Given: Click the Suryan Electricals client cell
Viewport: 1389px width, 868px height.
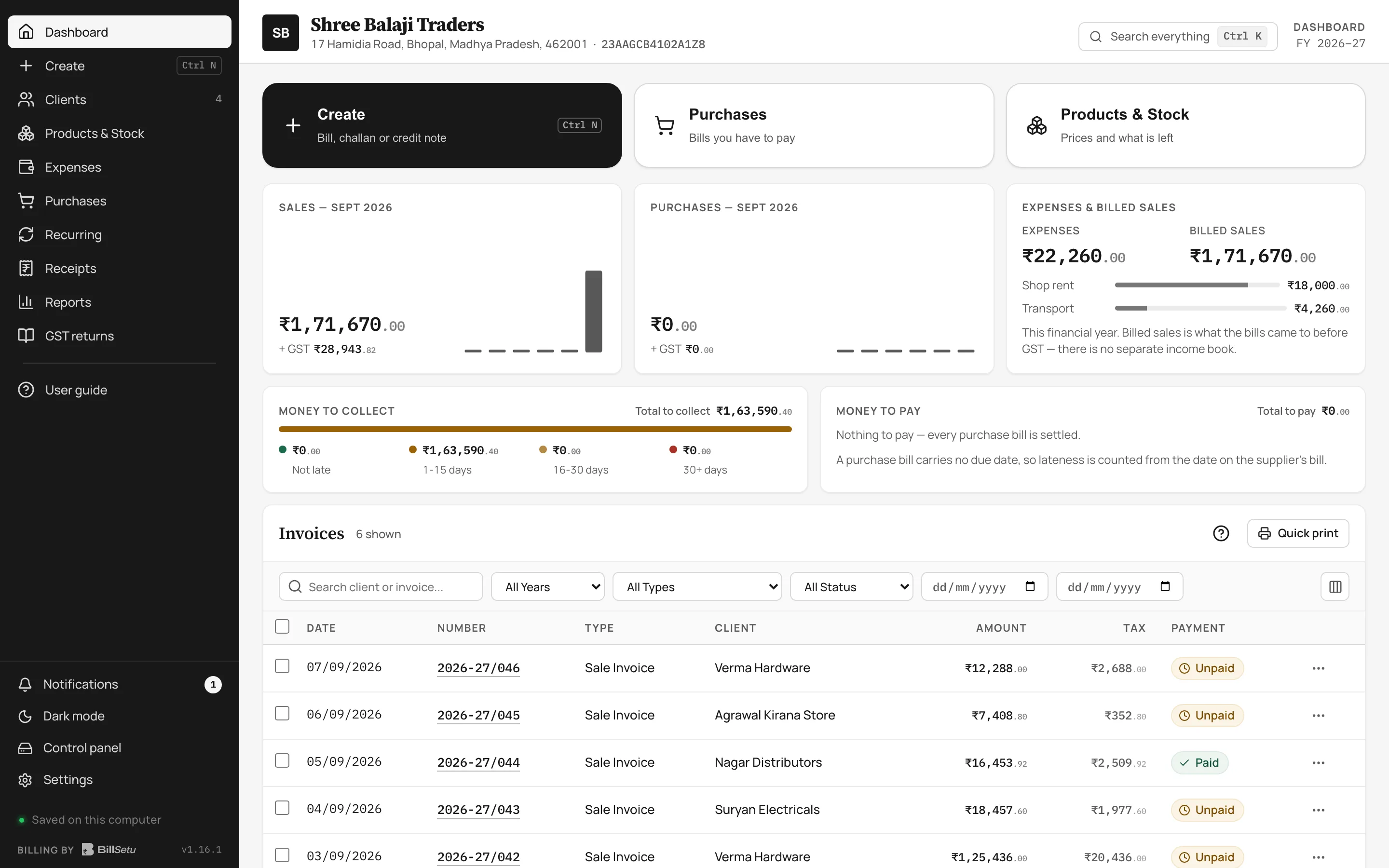Looking at the screenshot, I should coord(767,810).
